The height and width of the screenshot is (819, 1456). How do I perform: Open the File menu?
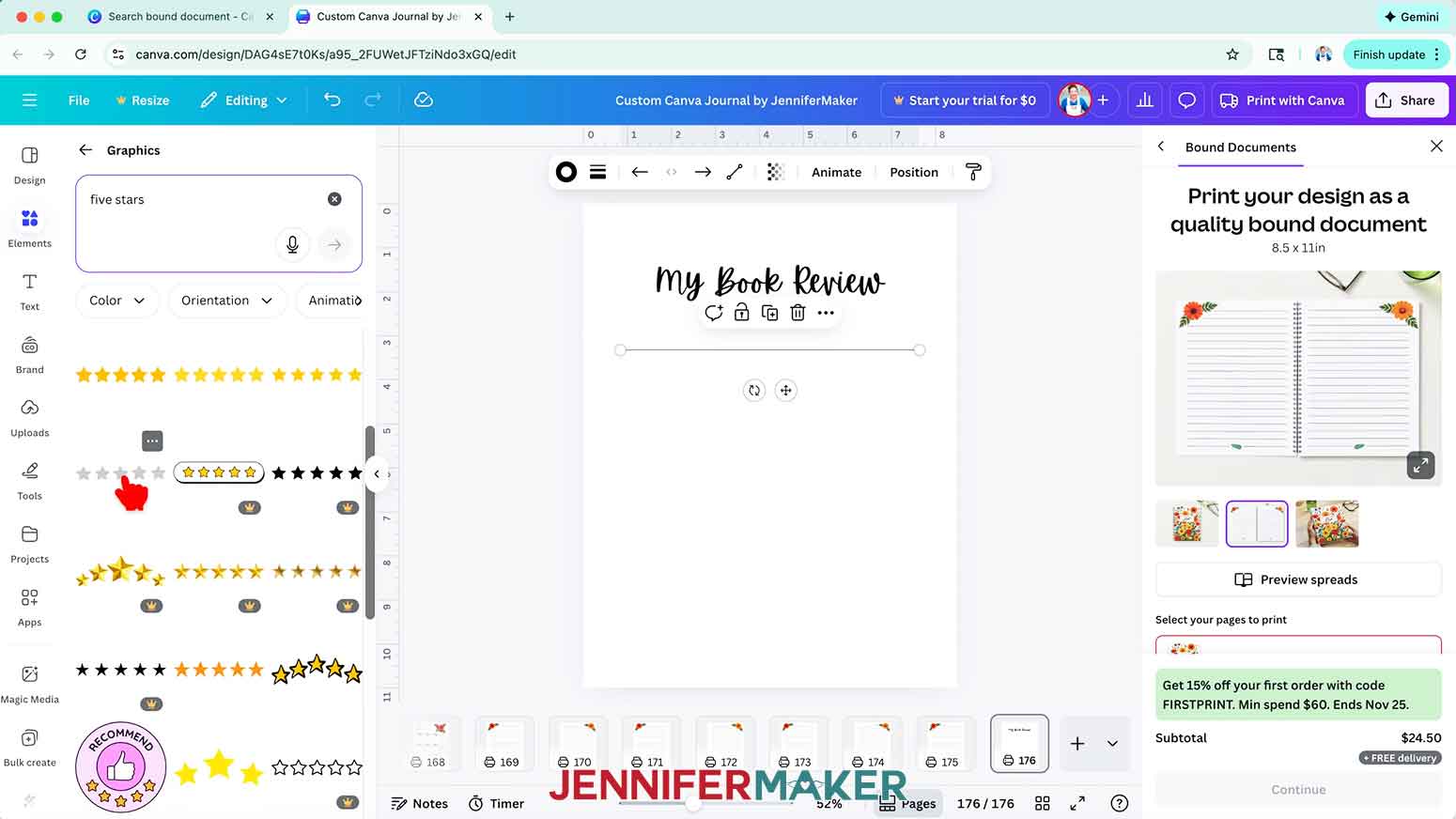(79, 100)
